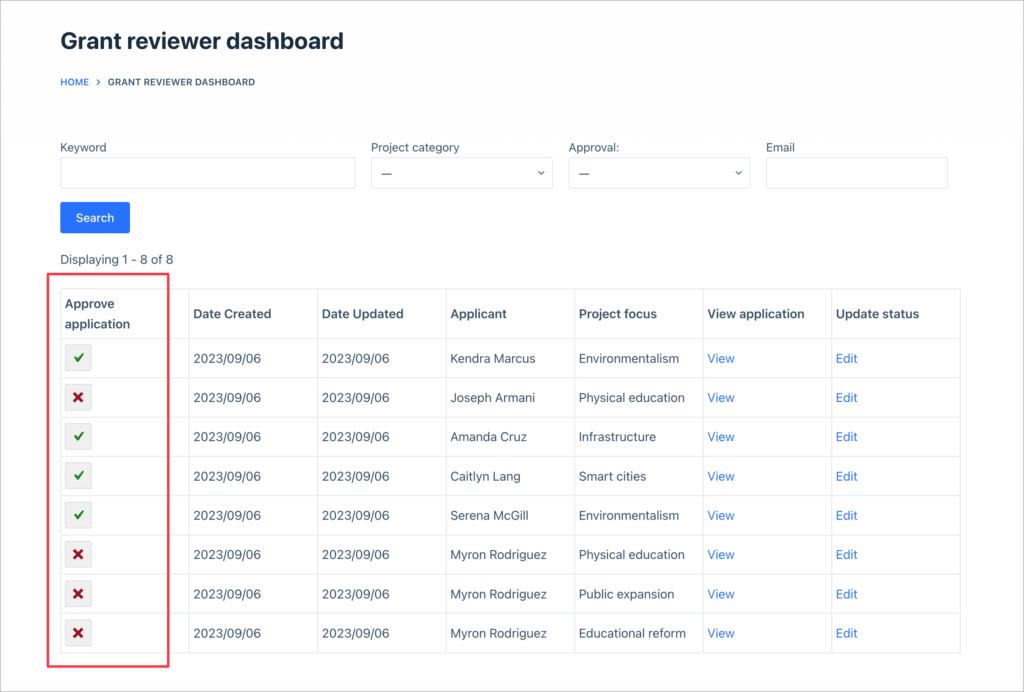Screen dimensions: 1024x692
Task: Click GRANT REVIEWER DASHBOARD breadcrumb text
Action: tap(181, 82)
